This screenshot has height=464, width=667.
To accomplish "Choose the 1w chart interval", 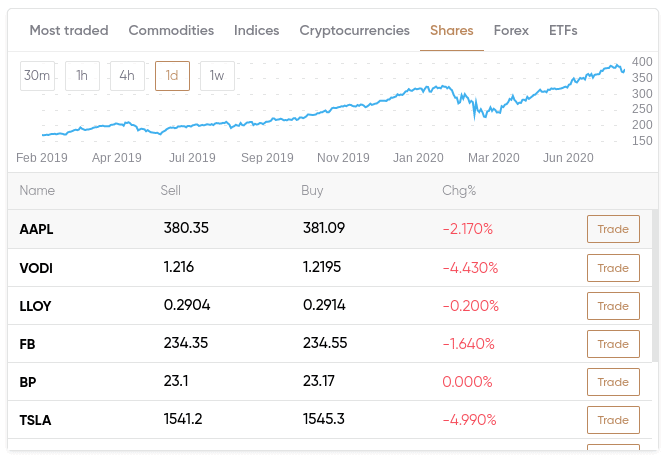I will 217,76.
